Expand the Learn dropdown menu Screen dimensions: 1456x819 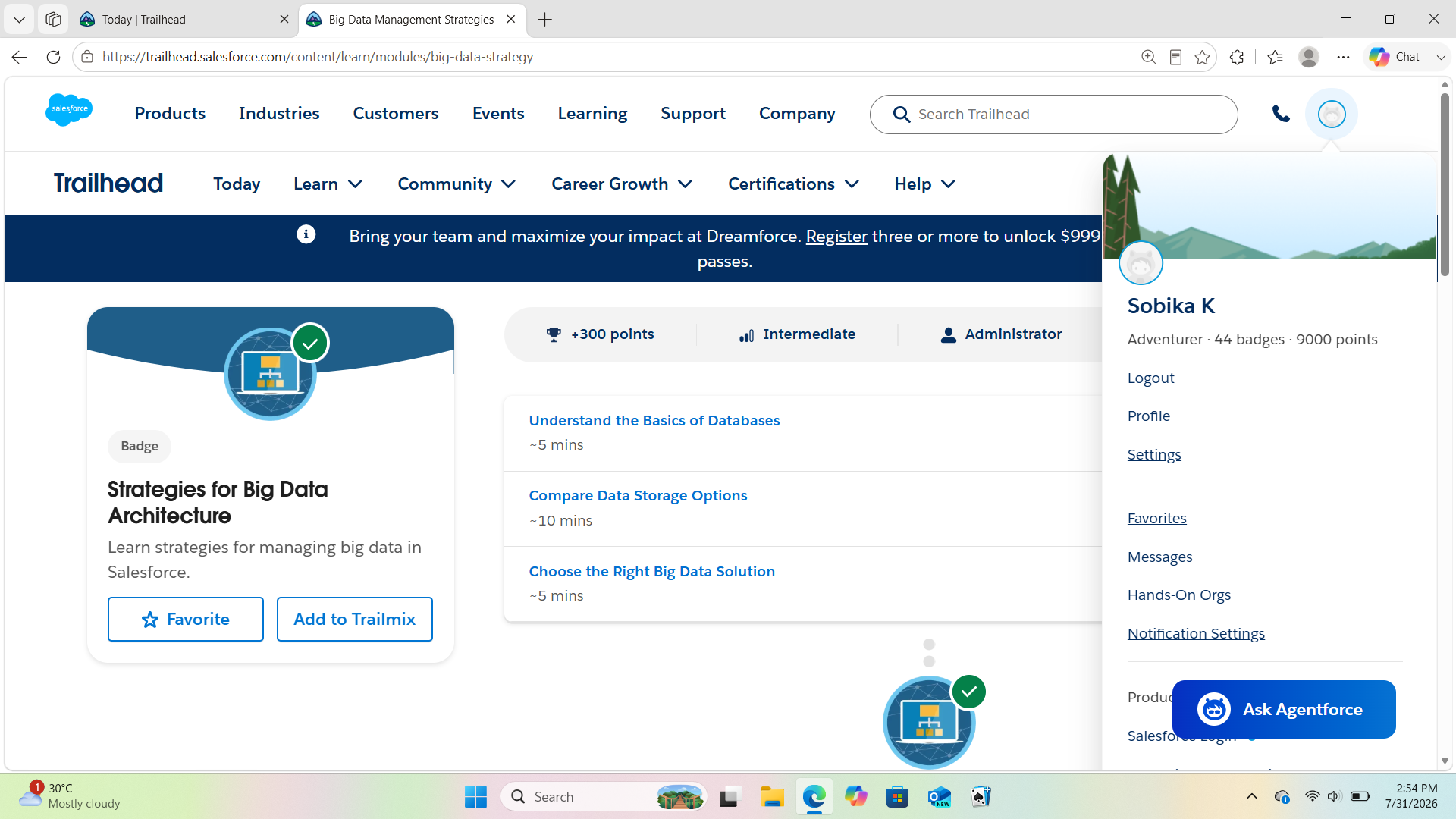(x=328, y=184)
